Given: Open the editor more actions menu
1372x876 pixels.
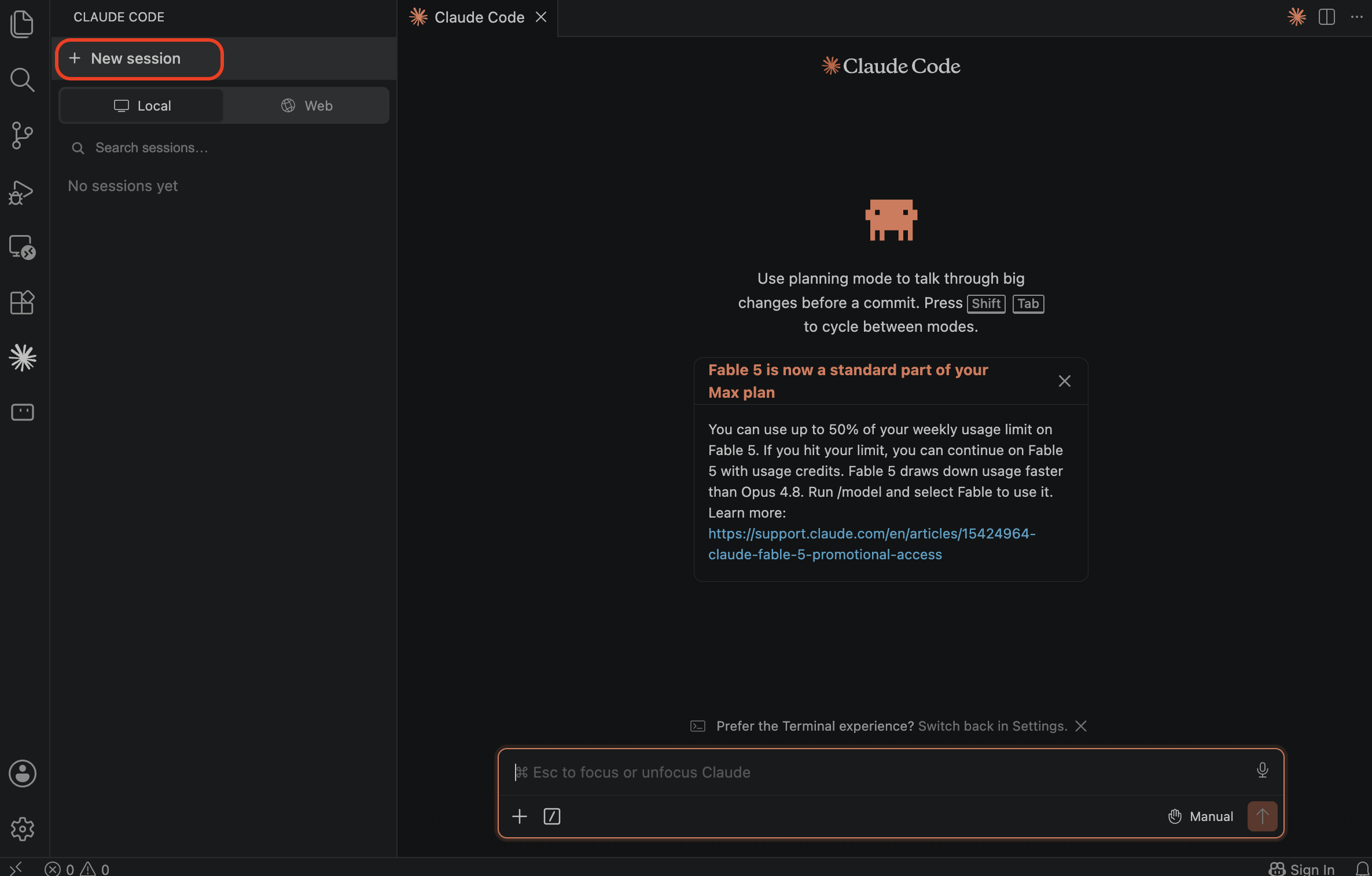Looking at the screenshot, I should 1356,17.
